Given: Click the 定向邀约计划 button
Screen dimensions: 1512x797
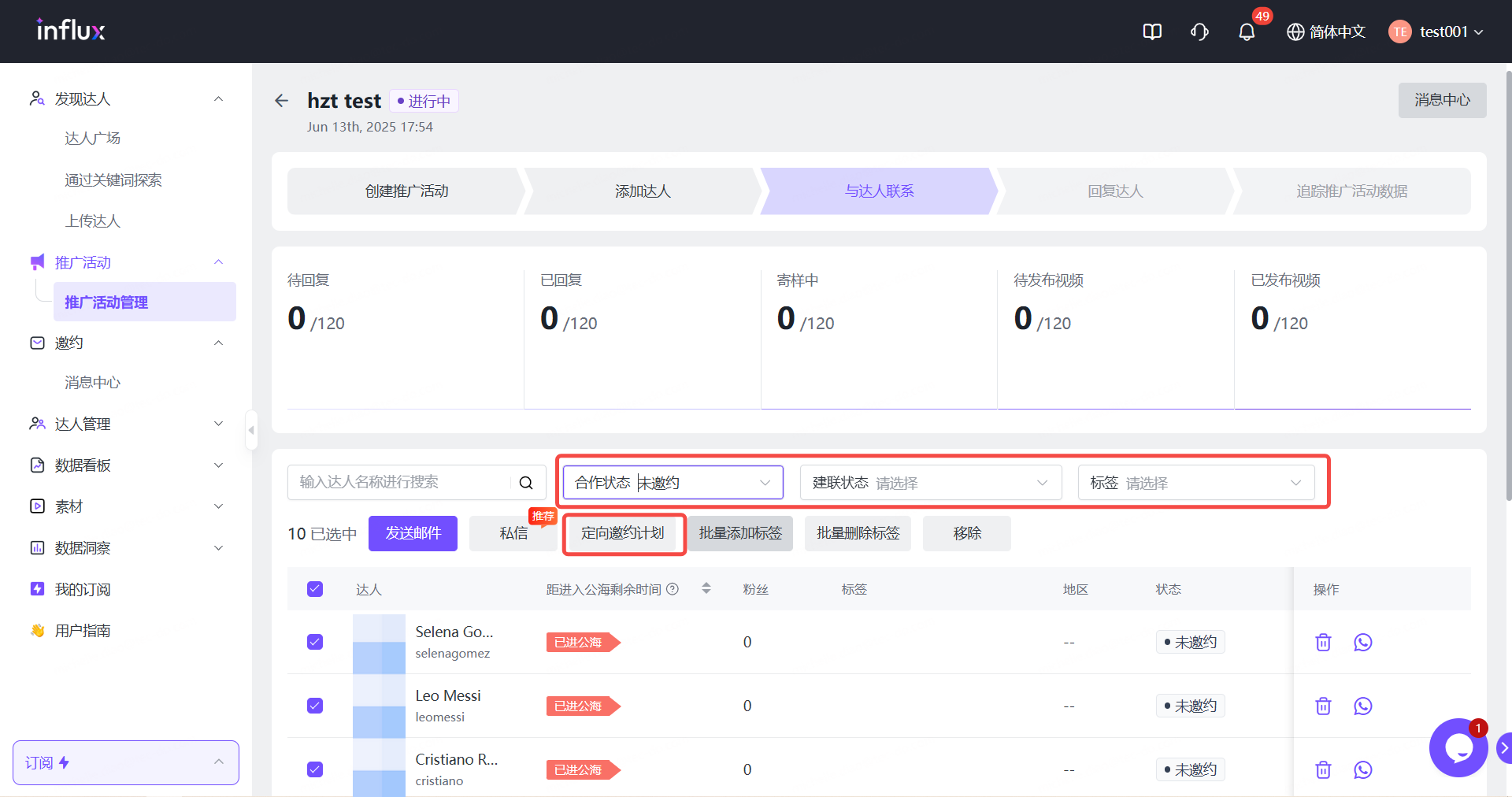Looking at the screenshot, I should pos(623,533).
